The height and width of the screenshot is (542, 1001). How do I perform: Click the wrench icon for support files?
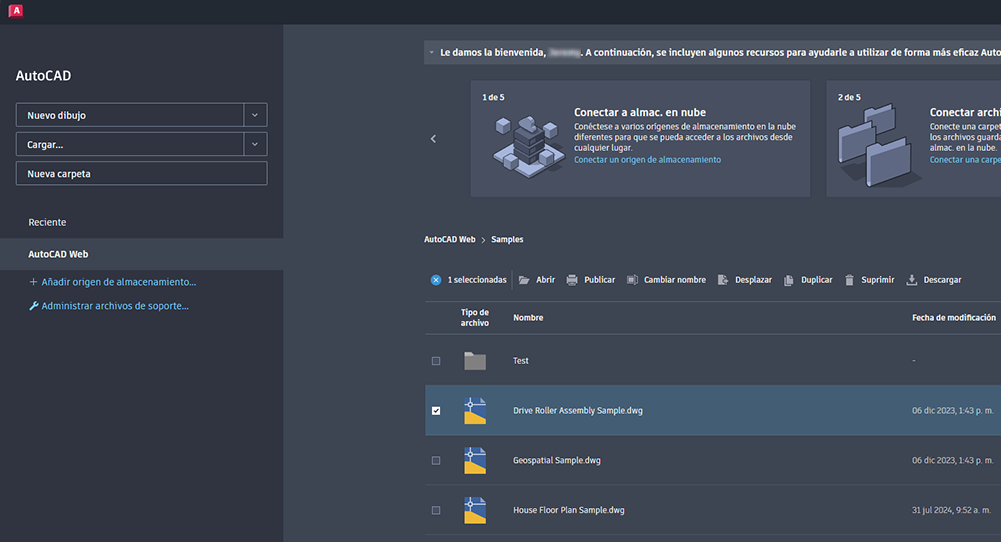pyautogui.click(x=34, y=306)
